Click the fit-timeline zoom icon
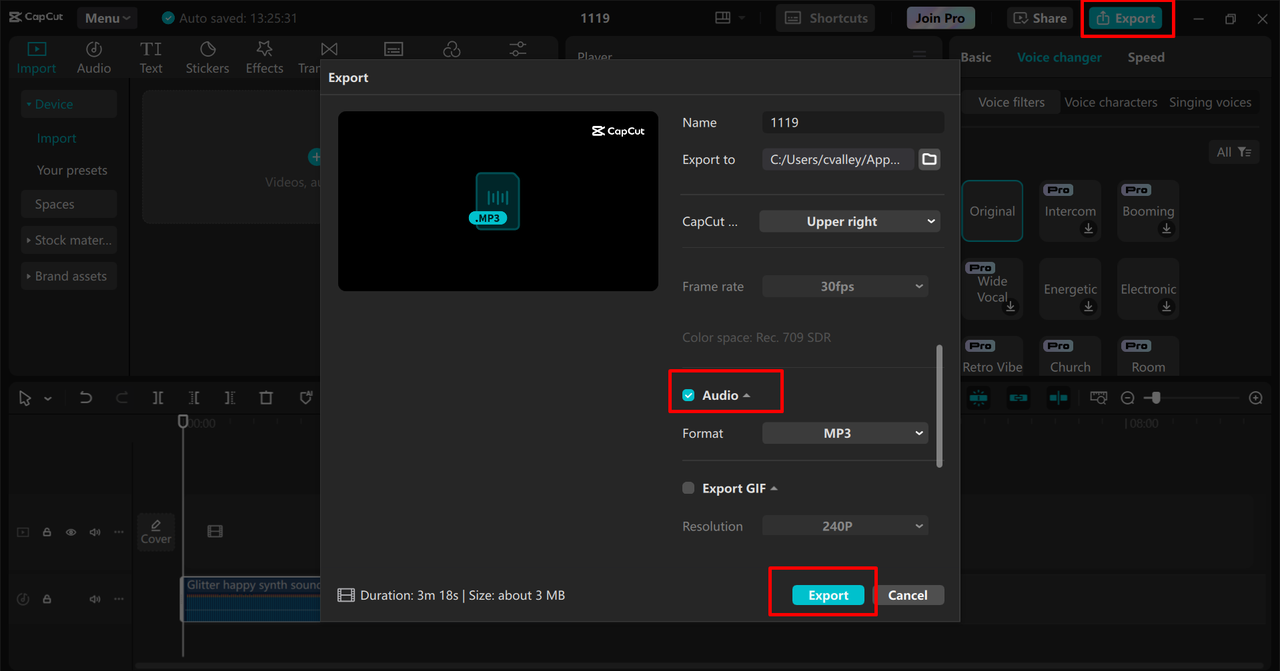 tap(1098, 398)
